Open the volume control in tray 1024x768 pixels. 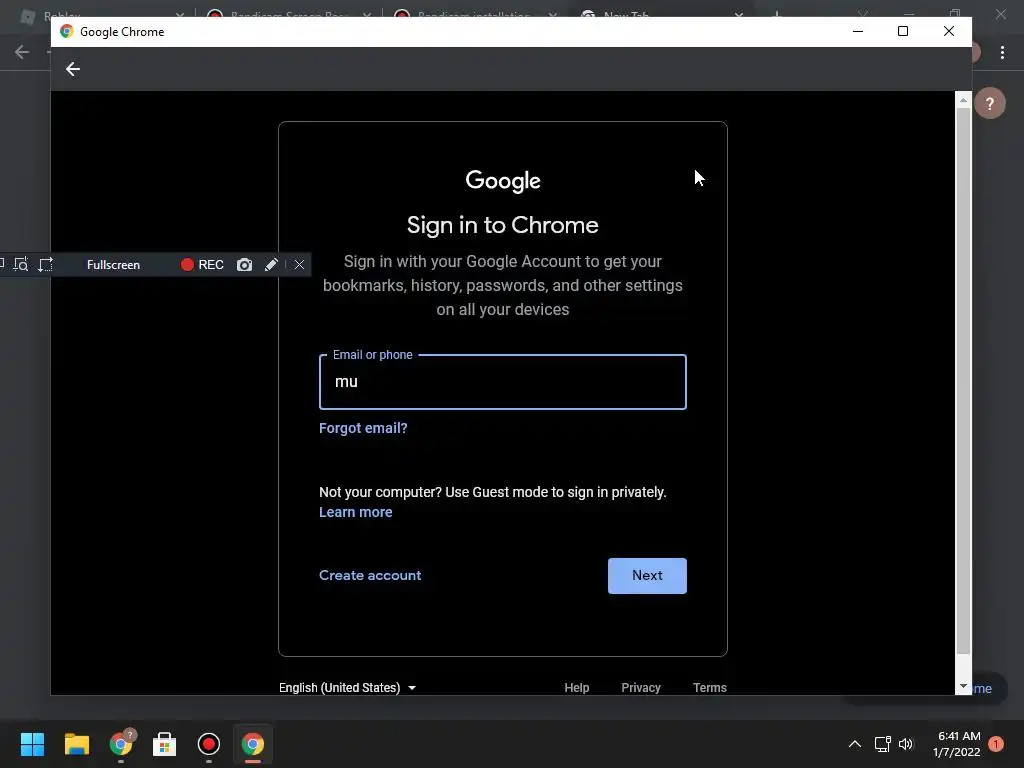[906, 744]
